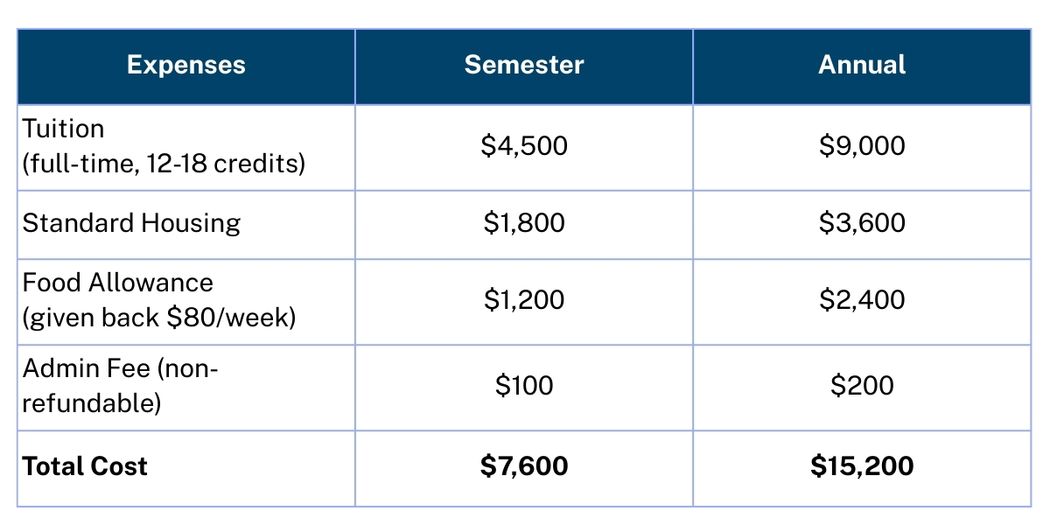Image resolution: width=1050 pixels, height=525 pixels.
Task: Select the Tuition full-time row label
Action: (163, 147)
